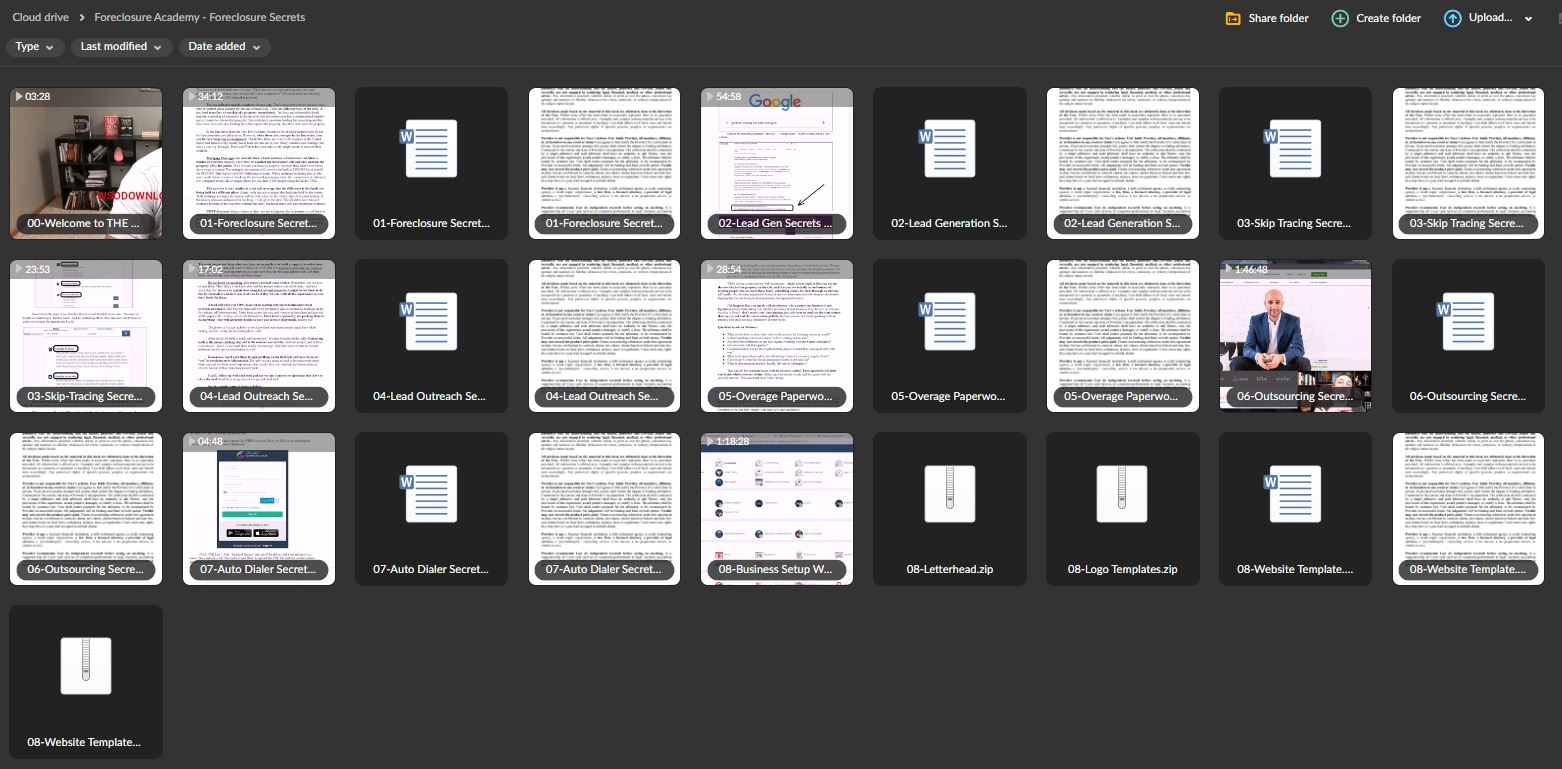This screenshot has width=1562, height=769.
Task: Open the 08-Logo Templates.zip archive icon
Action: click(1123, 493)
